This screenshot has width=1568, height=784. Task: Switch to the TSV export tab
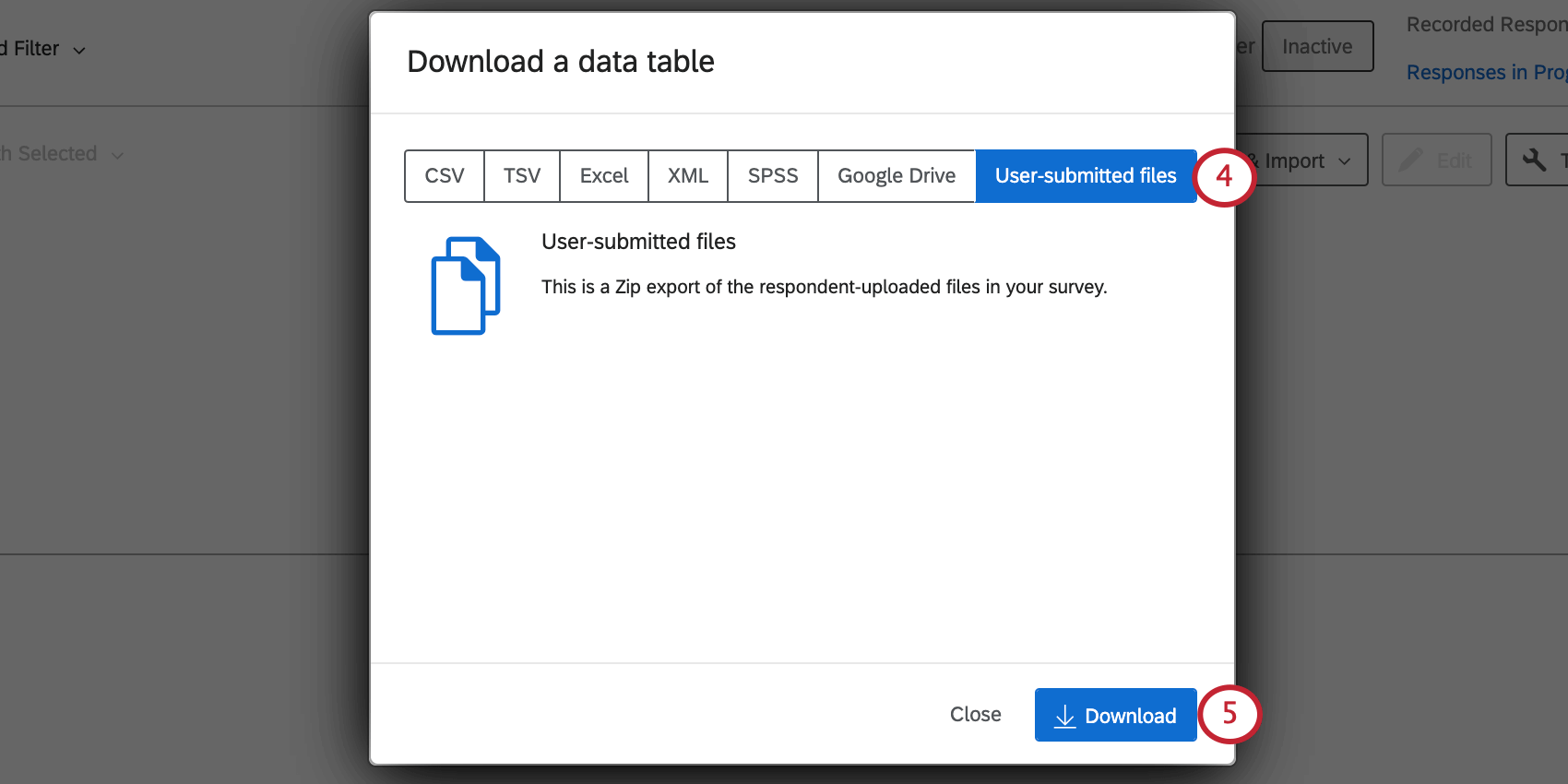[521, 175]
